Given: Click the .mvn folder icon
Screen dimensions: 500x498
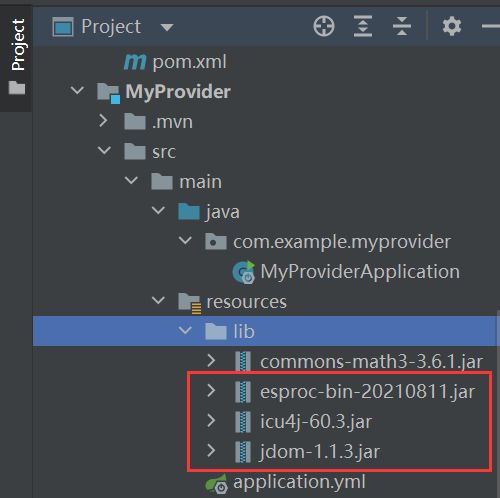Looking at the screenshot, I should [135, 121].
